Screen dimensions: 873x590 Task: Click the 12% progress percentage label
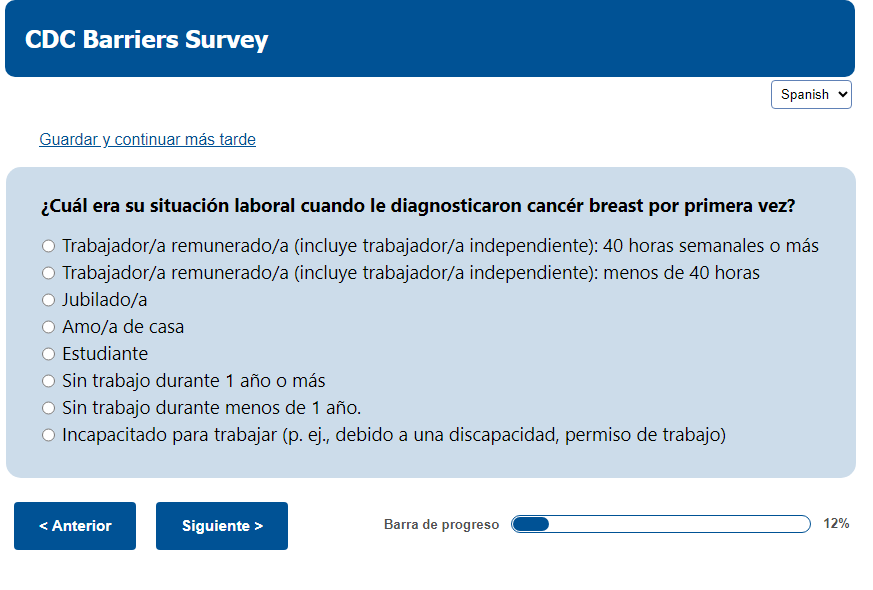click(836, 524)
